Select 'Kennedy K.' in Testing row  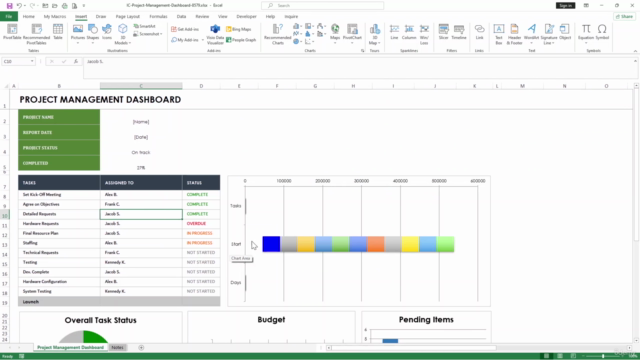pos(115,262)
